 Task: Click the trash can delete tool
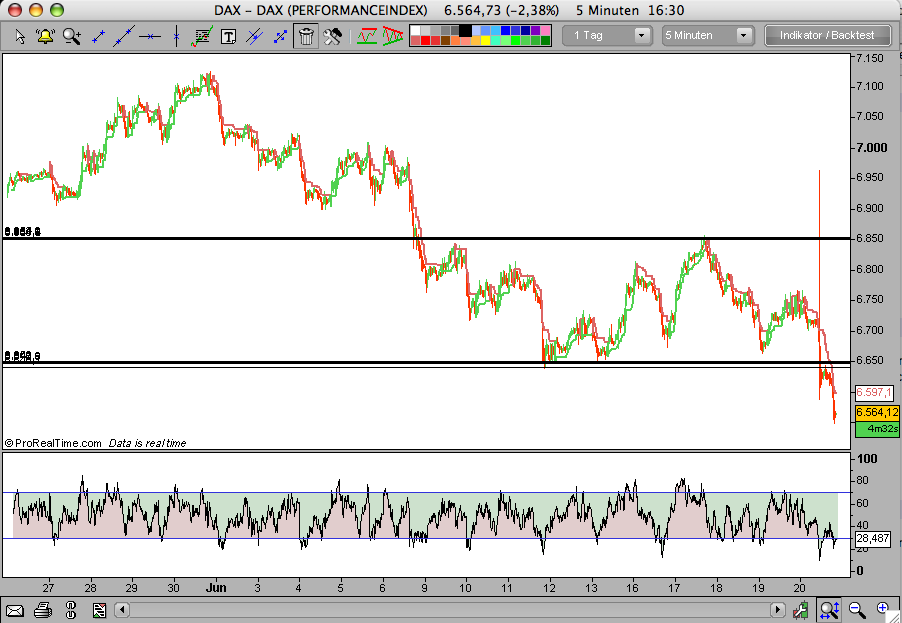(306, 36)
